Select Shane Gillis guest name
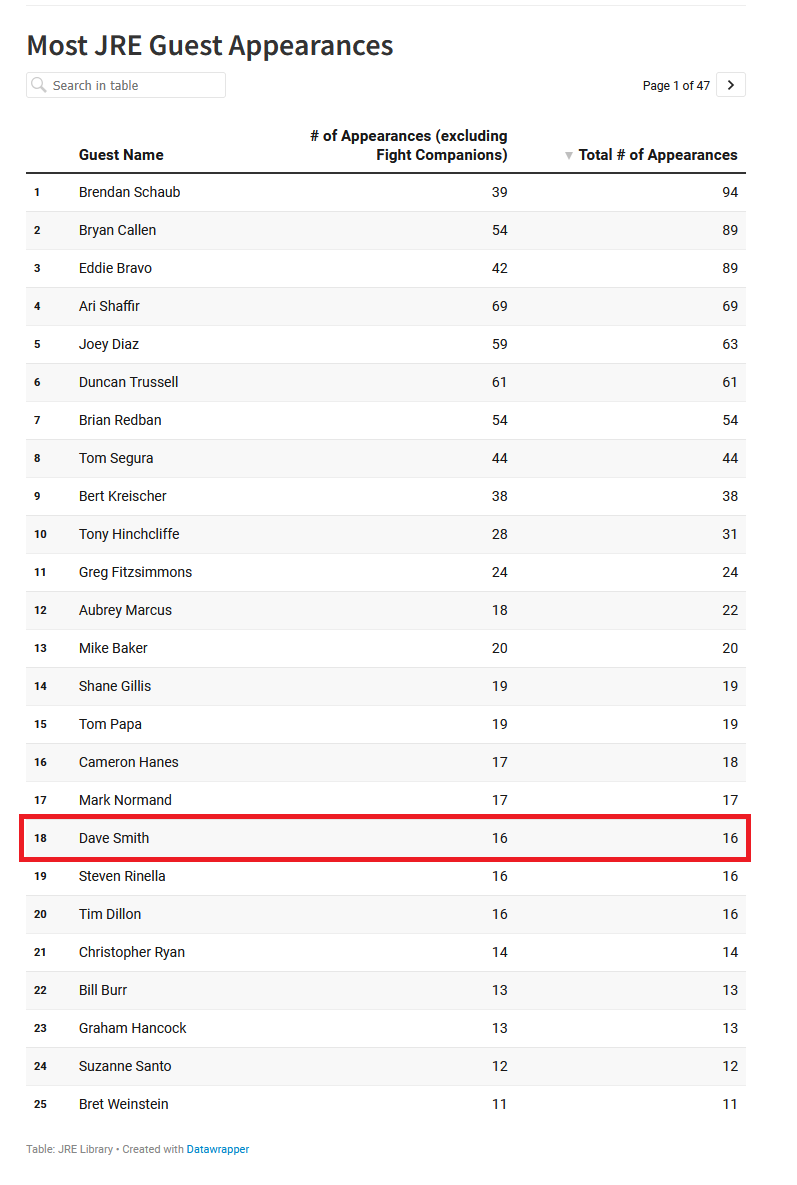Viewport: 797px width, 1185px height. click(115, 686)
